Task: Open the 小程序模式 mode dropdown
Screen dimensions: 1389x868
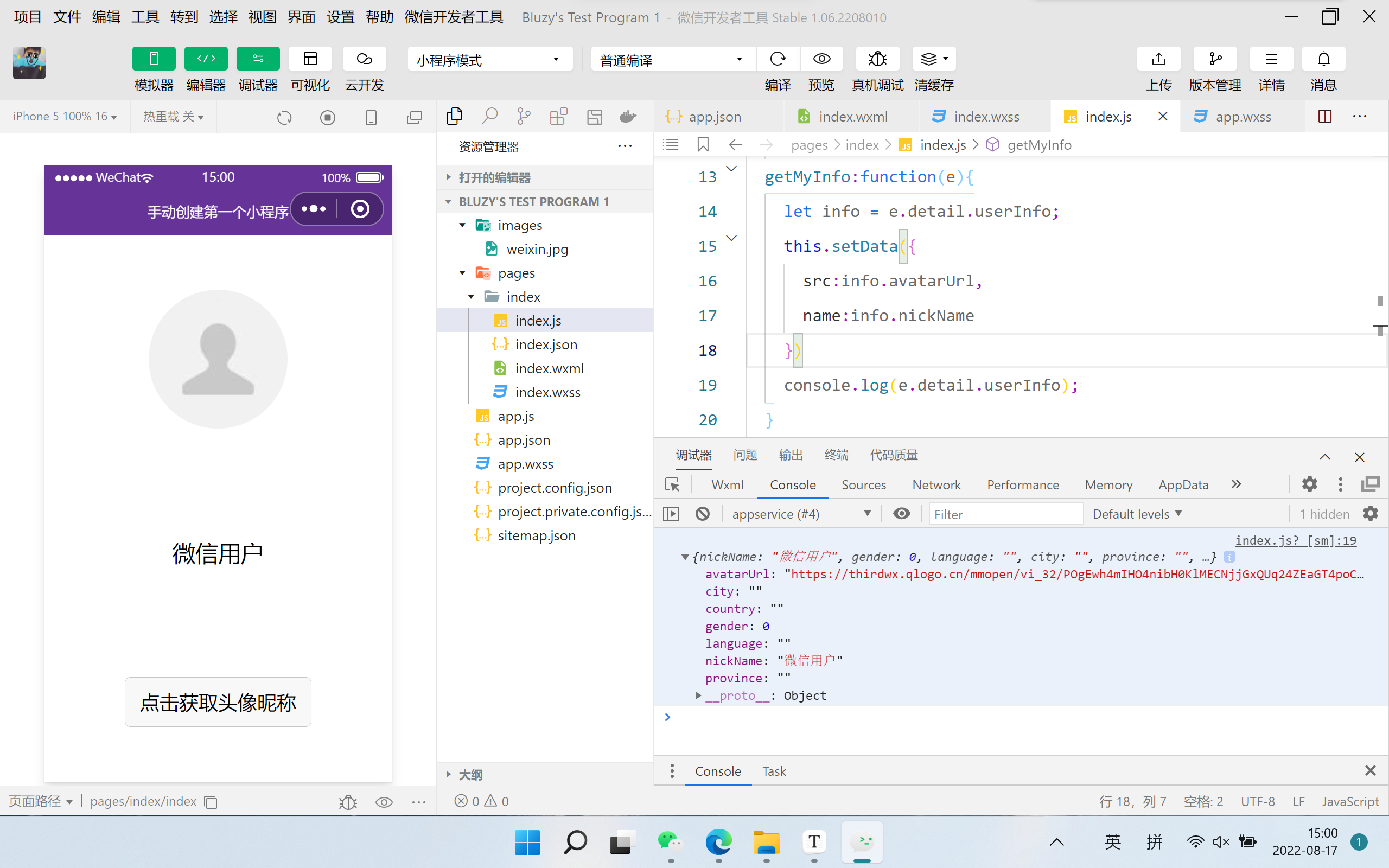Action: pyautogui.click(x=489, y=59)
